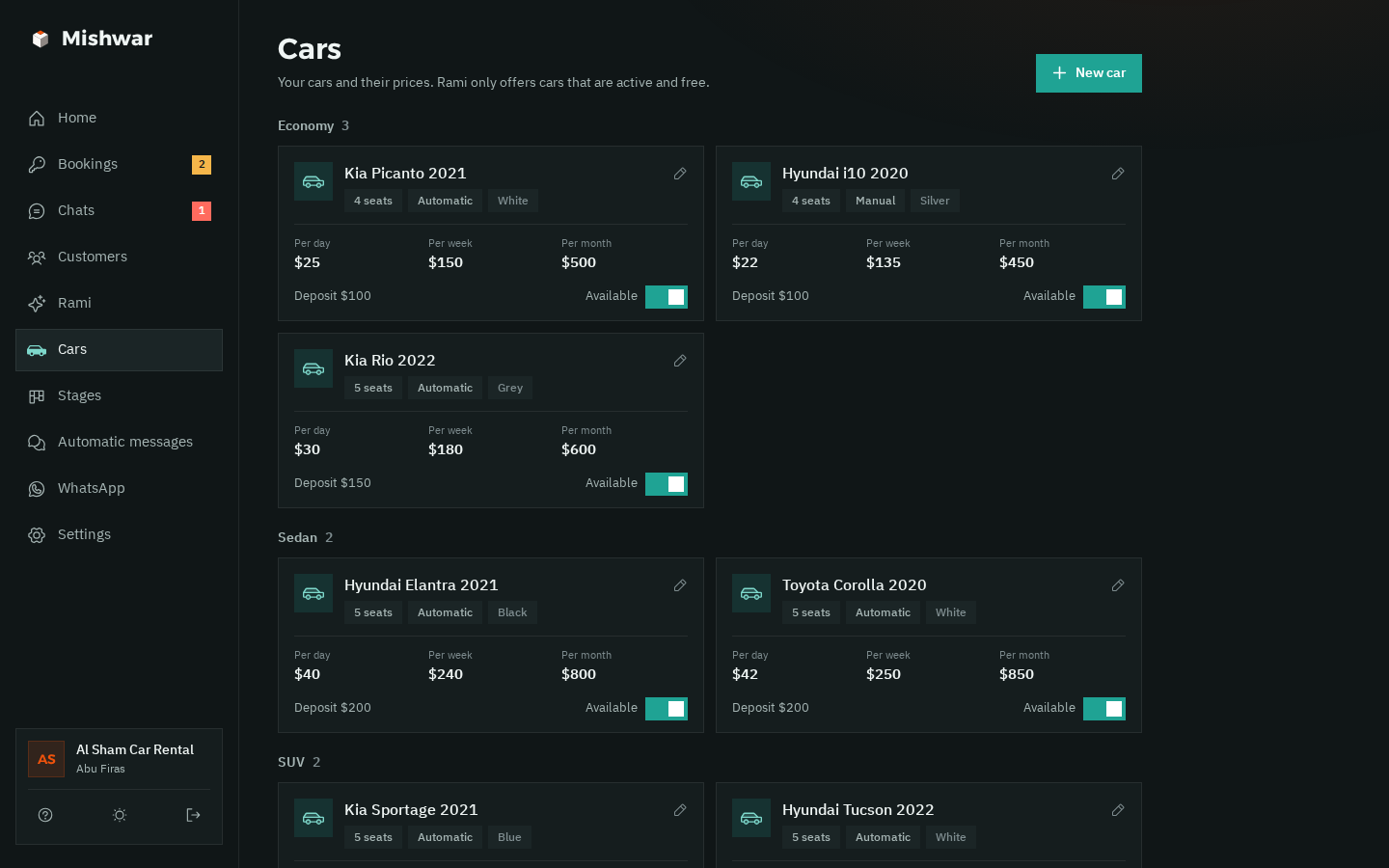Click the Hyundai Tucson car thumbnail icon

tap(751, 818)
